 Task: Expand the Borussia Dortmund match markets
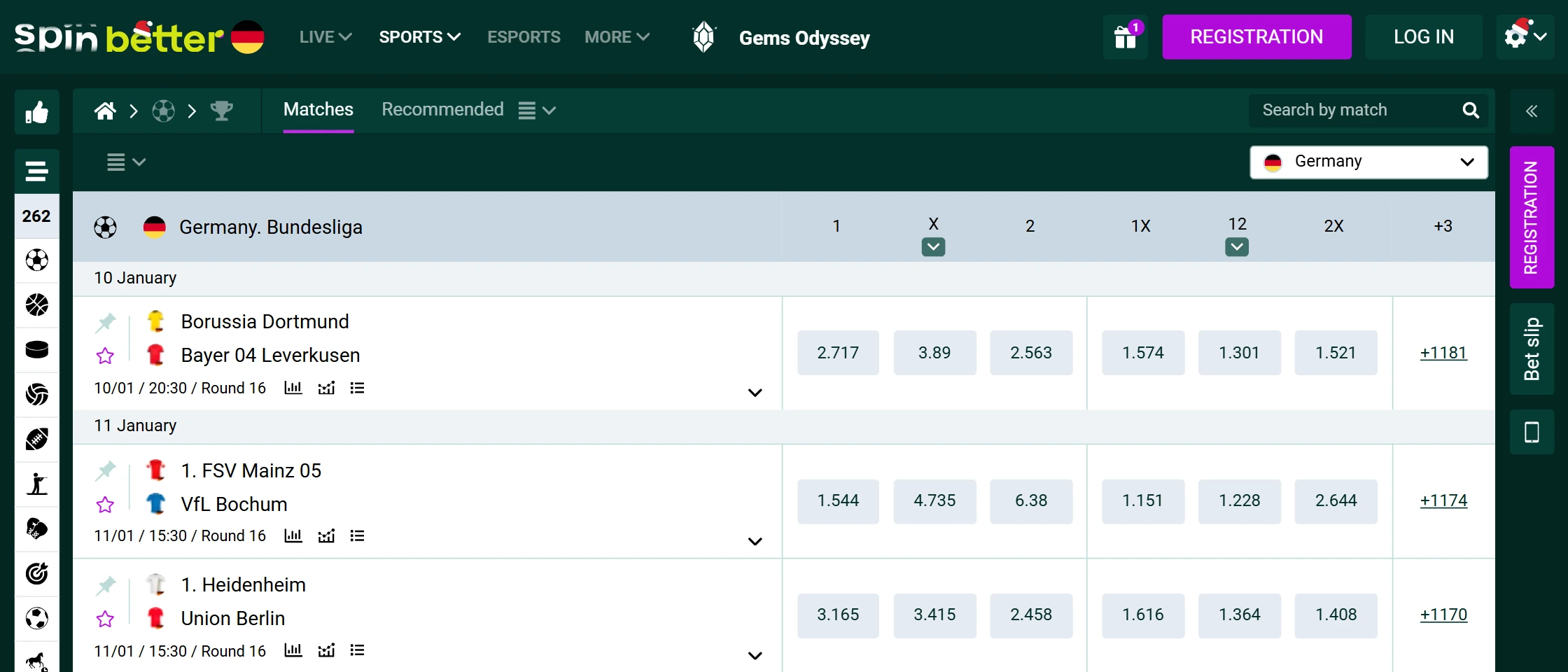(x=755, y=393)
